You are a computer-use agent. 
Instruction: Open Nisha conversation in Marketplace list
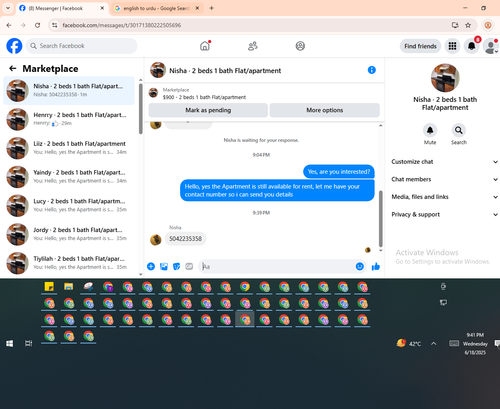[69, 90]
